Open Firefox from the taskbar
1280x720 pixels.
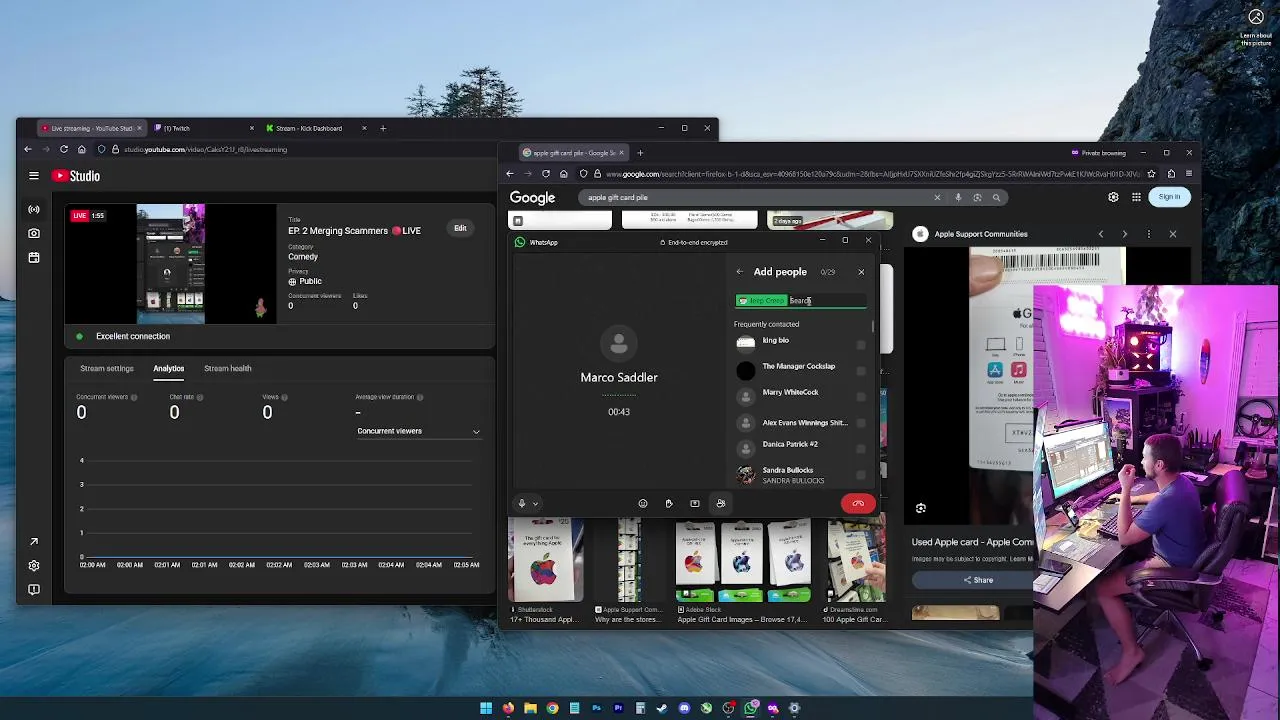coord(508,708)
